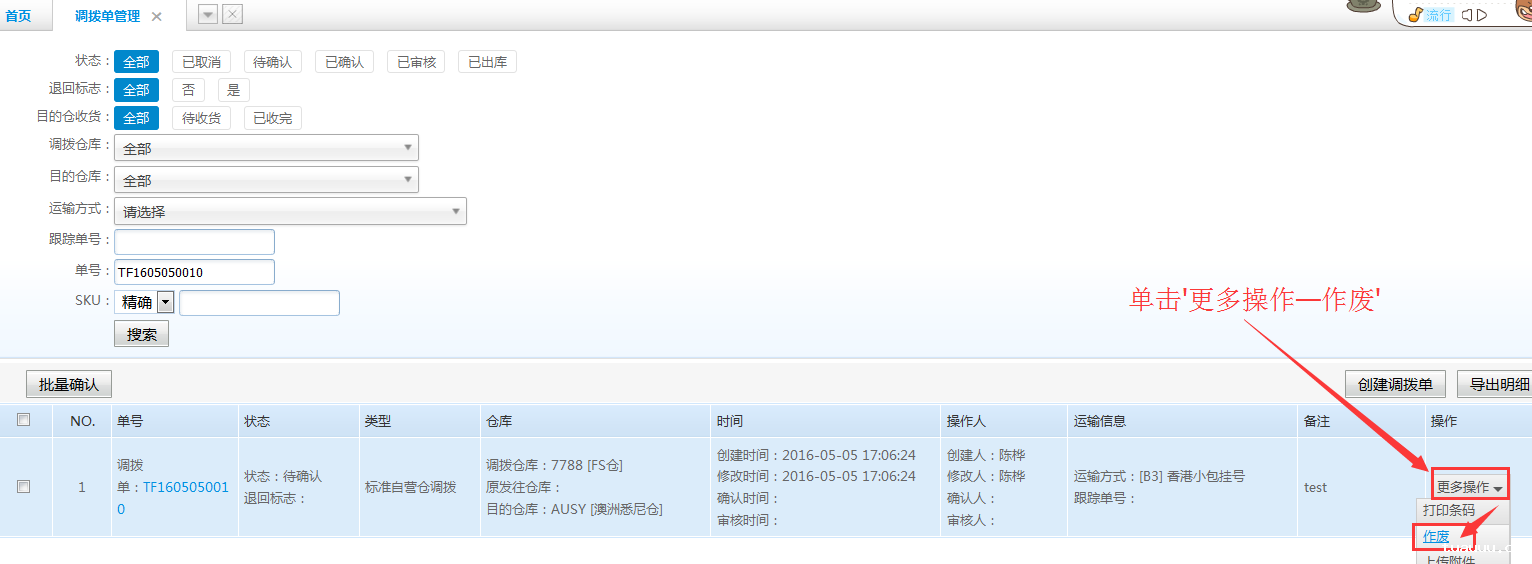The image size is (1532, 564).
Task: Choose 打印条码 from the operations menu
Action: click(1449, 510)
